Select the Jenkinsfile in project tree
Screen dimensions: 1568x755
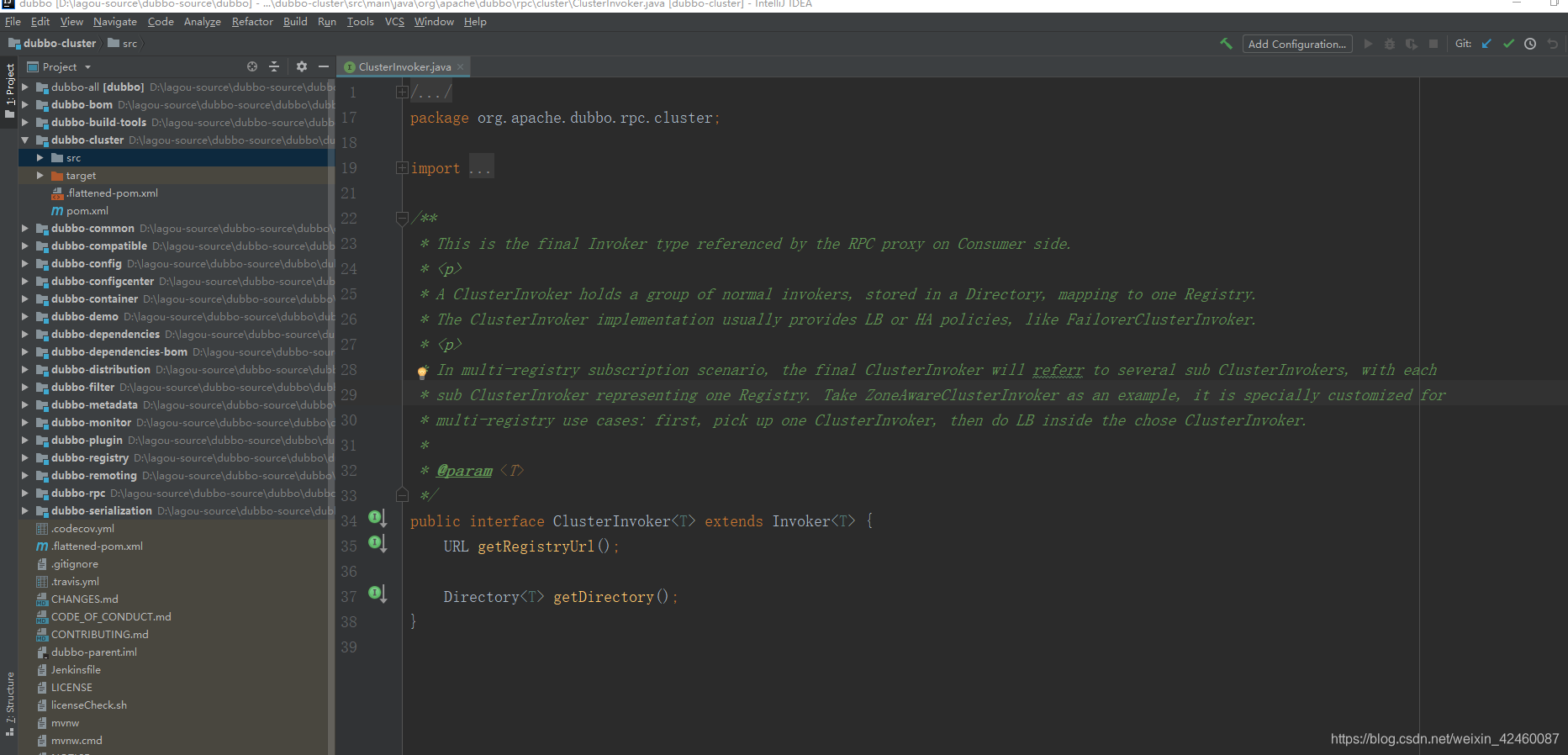coord(76,670)
